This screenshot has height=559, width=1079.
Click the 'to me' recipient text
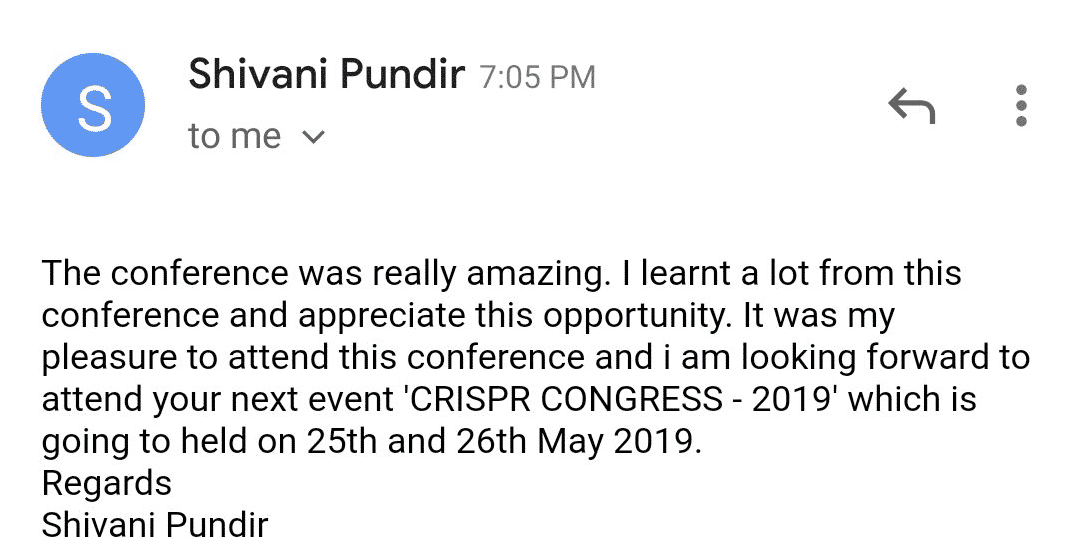235,136
